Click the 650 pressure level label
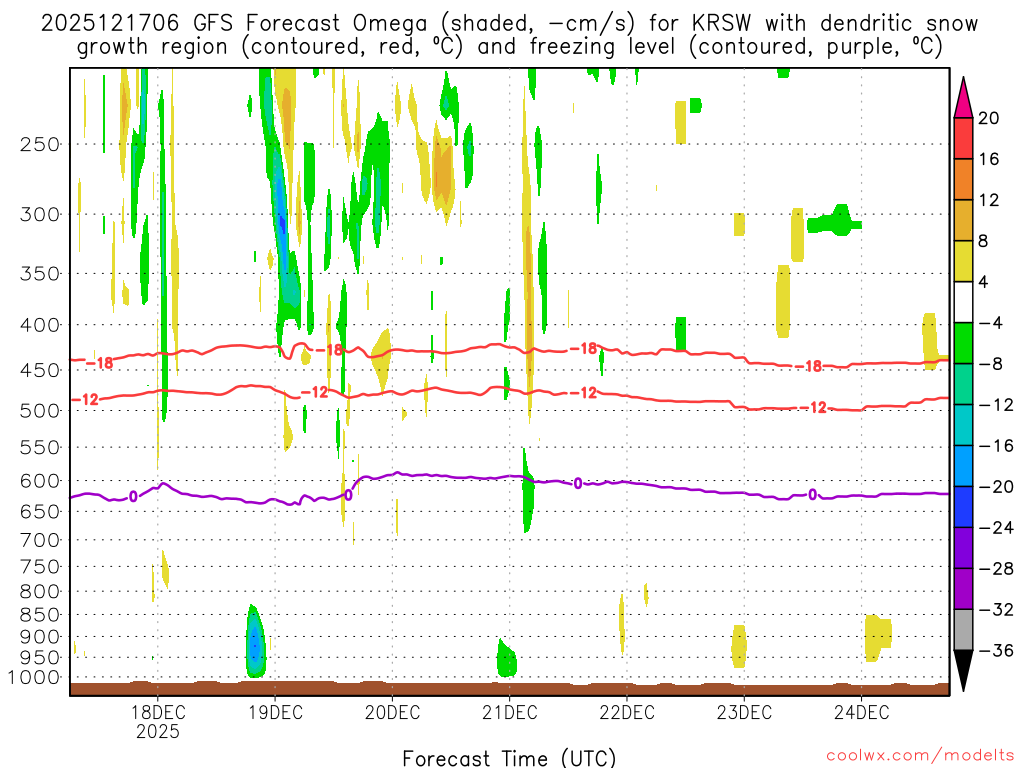Screen dimensions: 1024x768 [x=40, y=511]
